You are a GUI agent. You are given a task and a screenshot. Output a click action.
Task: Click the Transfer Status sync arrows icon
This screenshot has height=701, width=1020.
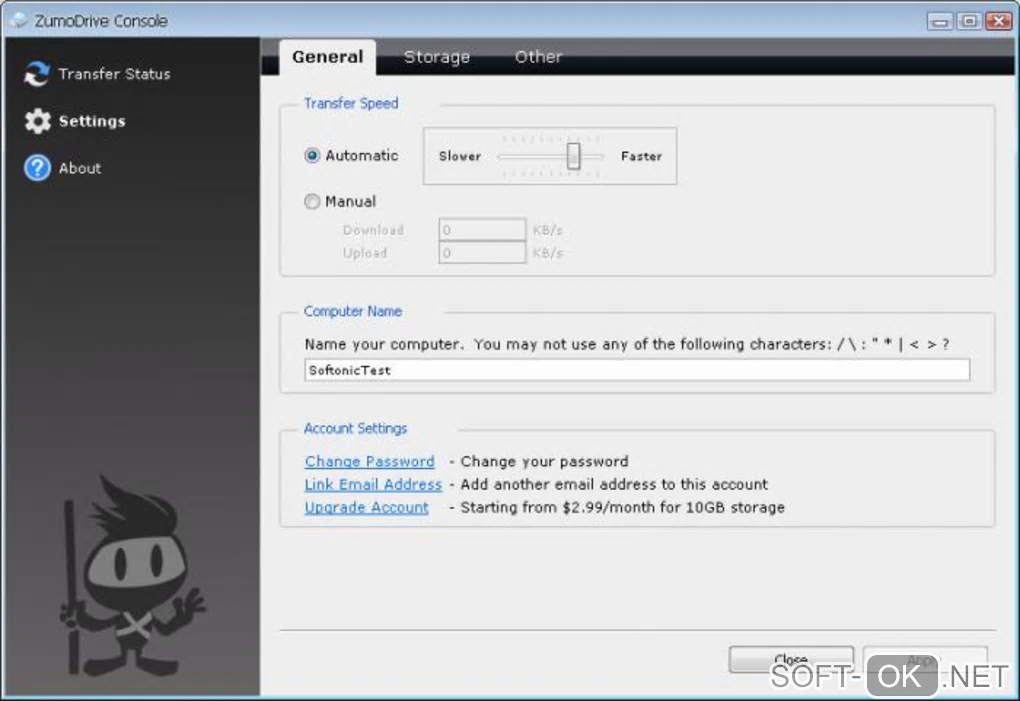tap(37, 73)
